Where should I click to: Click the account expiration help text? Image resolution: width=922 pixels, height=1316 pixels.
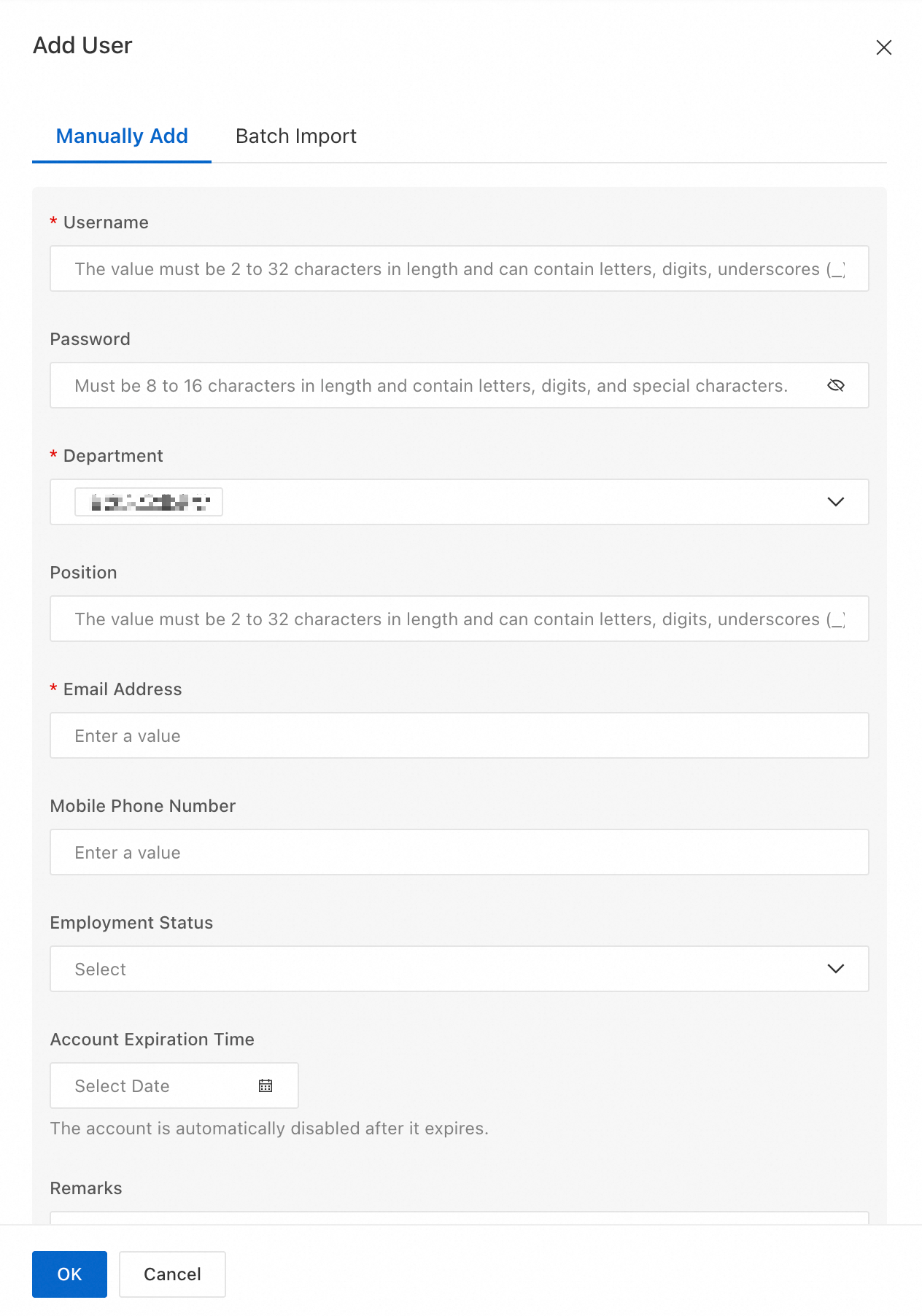tap(269, 1129)
